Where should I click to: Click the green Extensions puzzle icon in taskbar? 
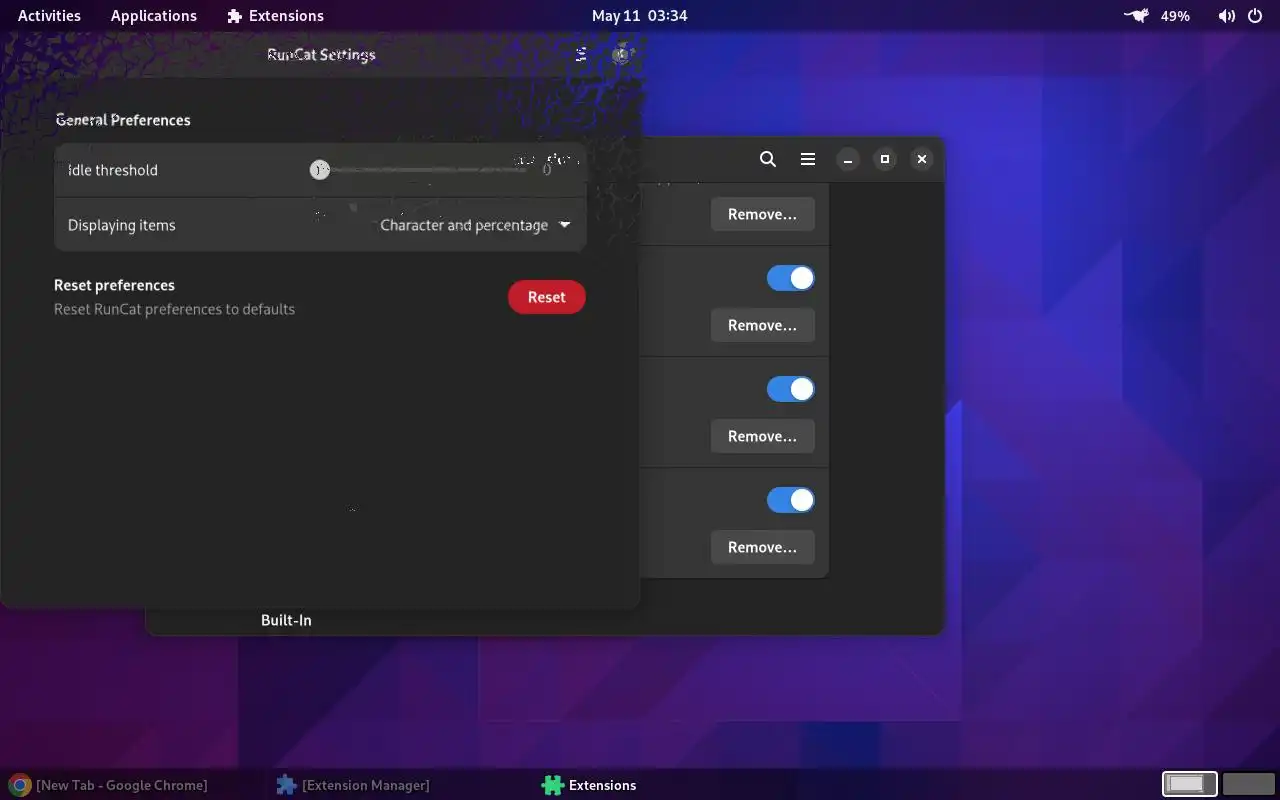click(552, 785)
